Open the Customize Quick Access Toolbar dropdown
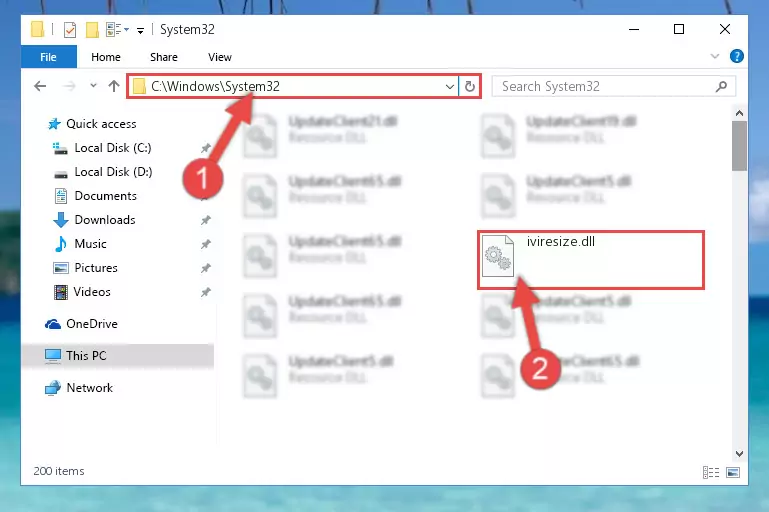The image size is (769, 512). click(x=140, y=31)
